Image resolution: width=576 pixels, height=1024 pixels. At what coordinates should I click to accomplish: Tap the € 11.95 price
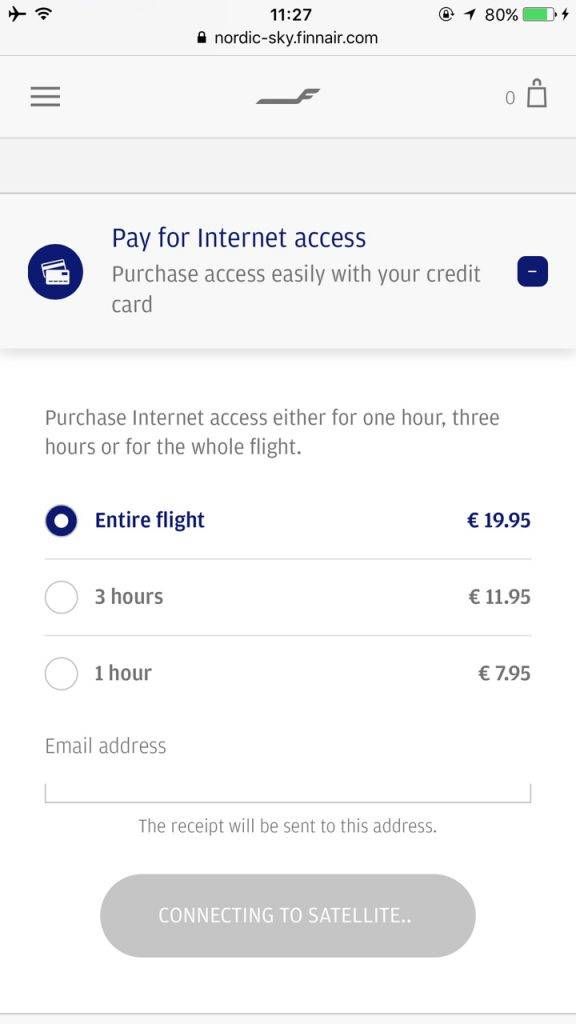pos(500,597)
